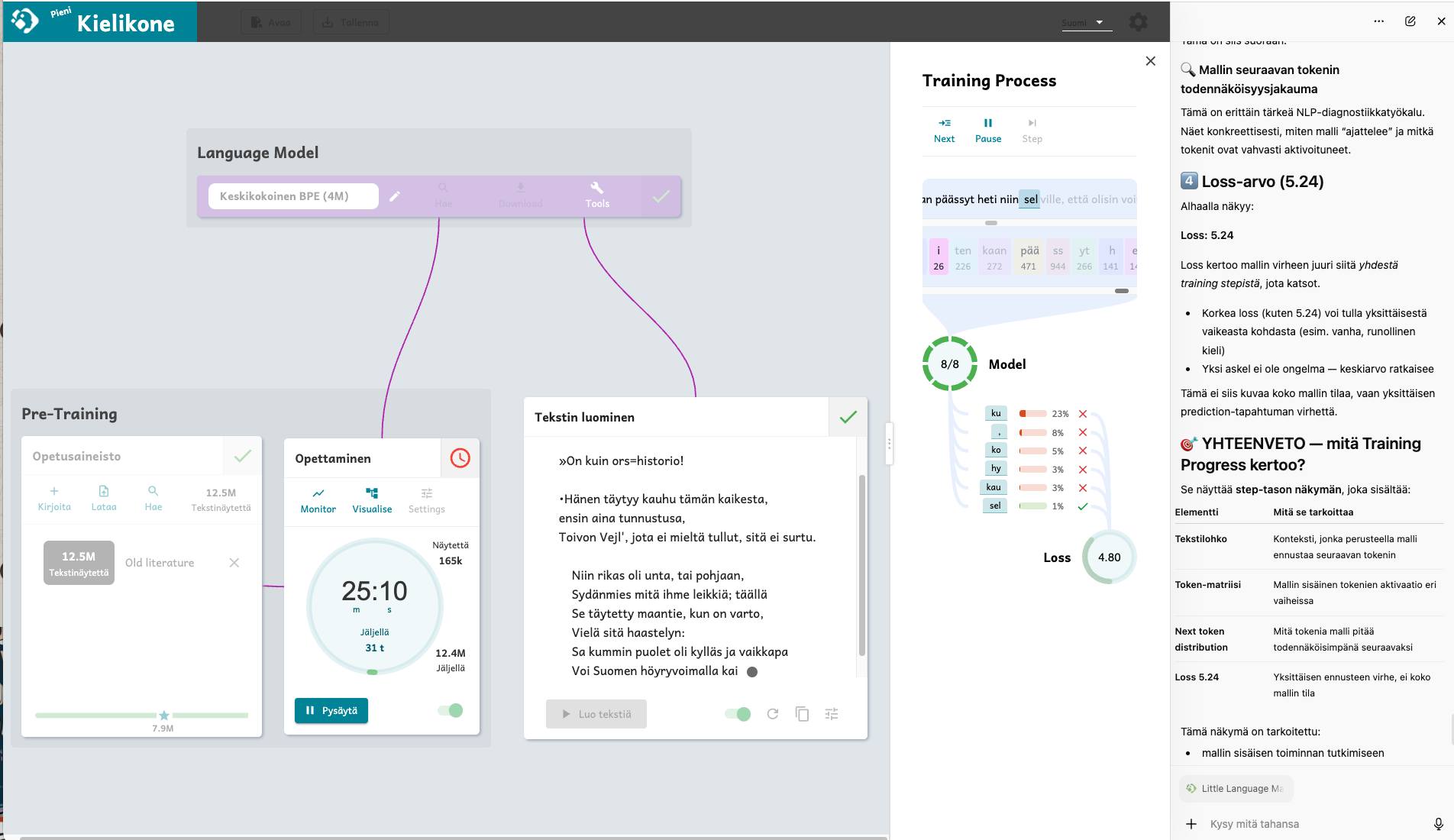Open the Visualise view

[372, 501]
